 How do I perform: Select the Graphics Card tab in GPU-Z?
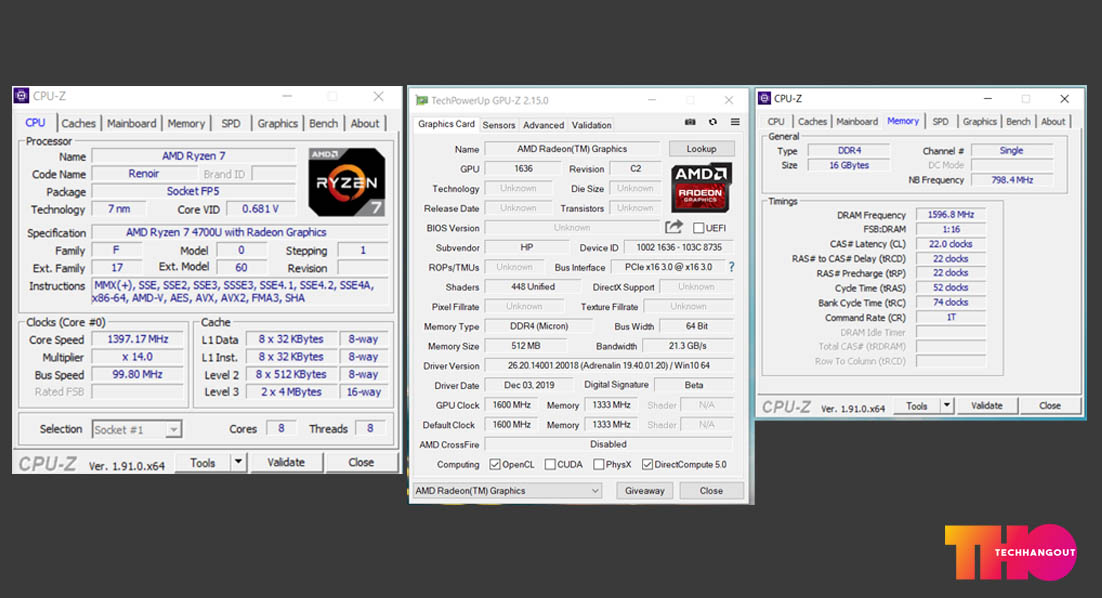[x=446, y=124]
